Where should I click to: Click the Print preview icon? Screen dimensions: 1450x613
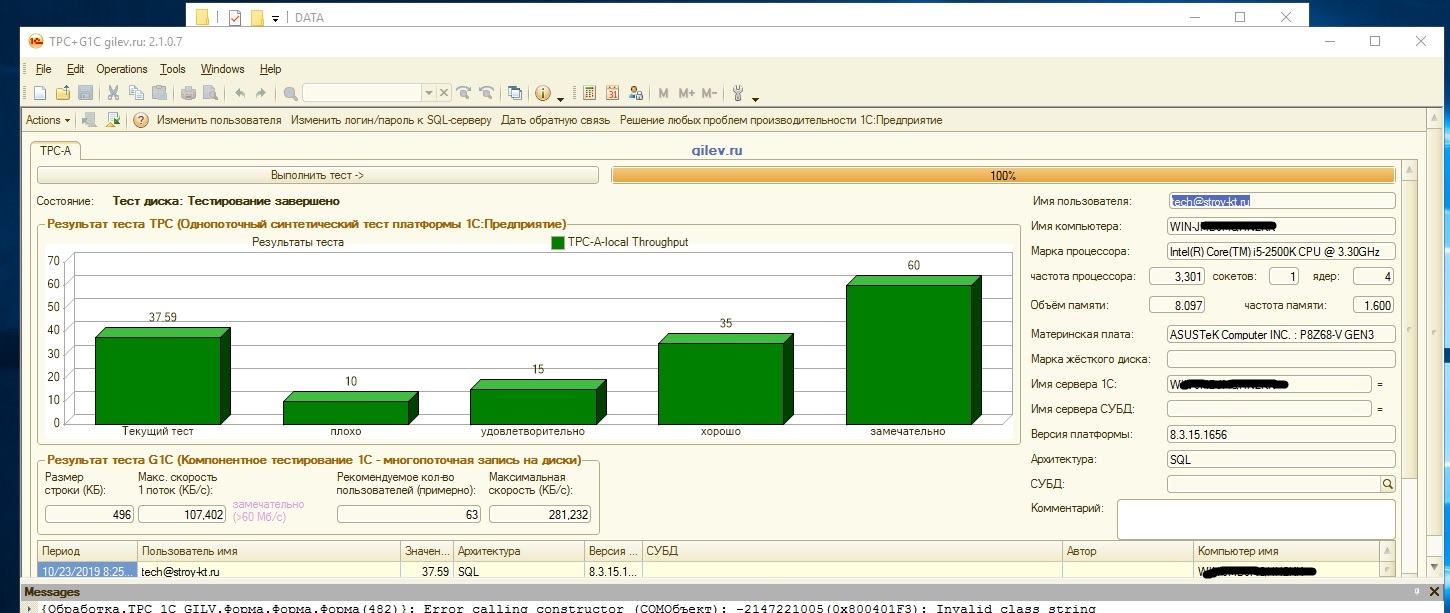pyautogui.click(x=210, y=93)
